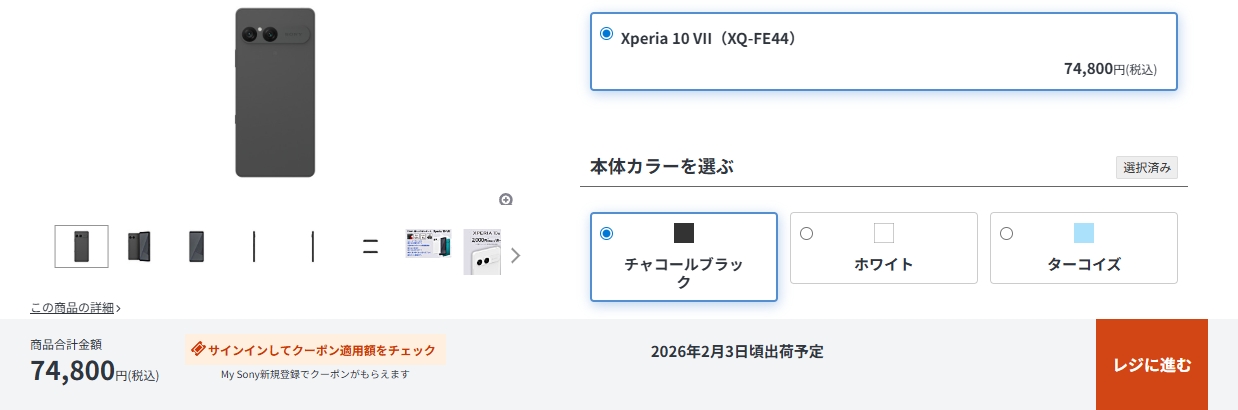
Task: Proceed with the レジに進む button
Action: pos(1152,365)
